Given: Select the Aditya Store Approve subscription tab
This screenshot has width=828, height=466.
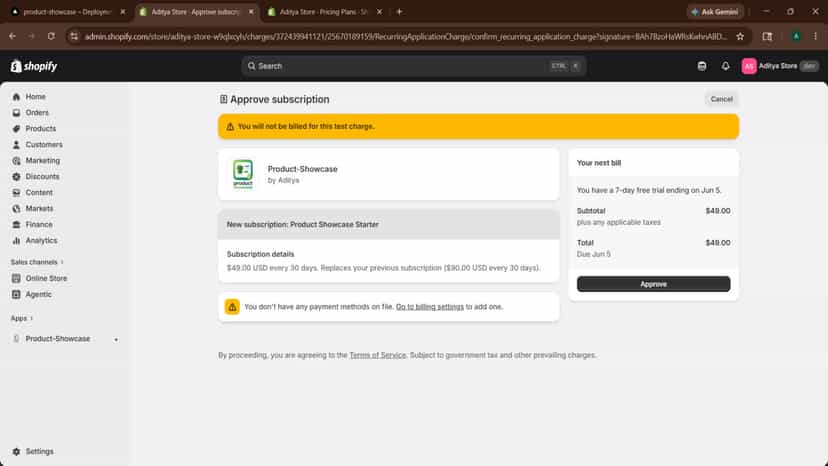Looking at the screenshot, I should tap(195, 12).
